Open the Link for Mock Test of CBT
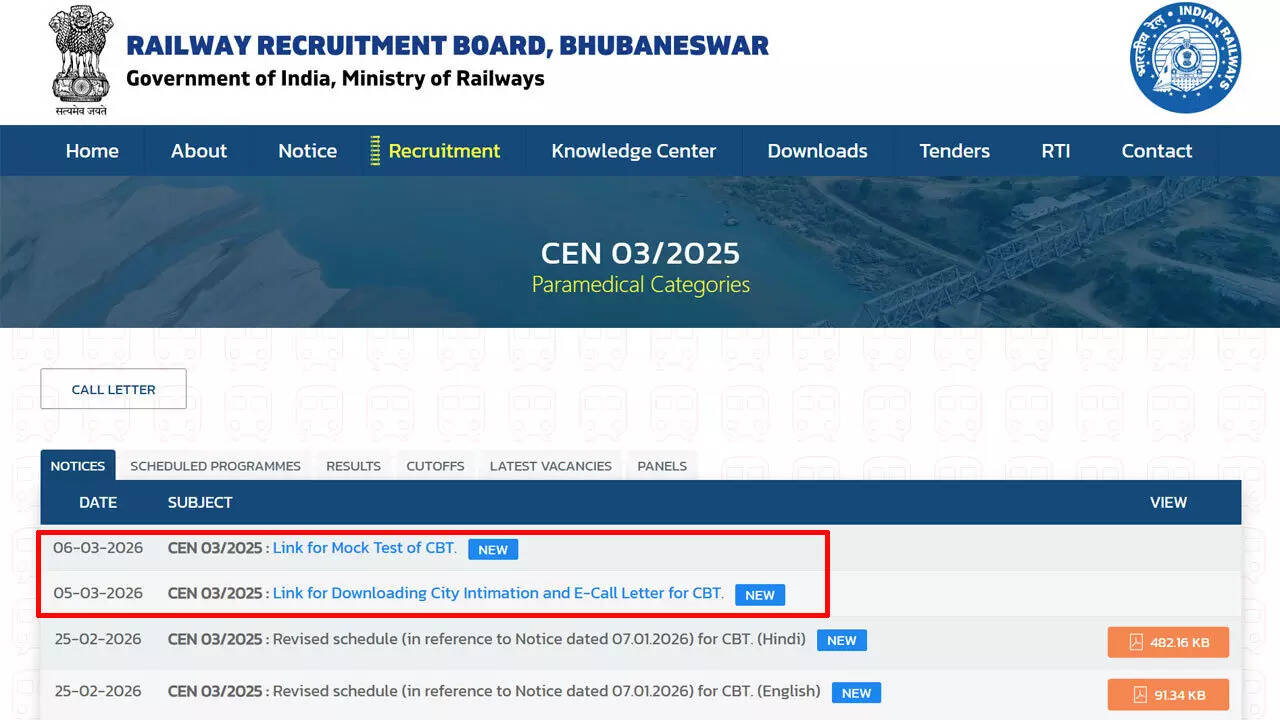Viewport: 1280px width, 720px height. [x=364, y=548]
